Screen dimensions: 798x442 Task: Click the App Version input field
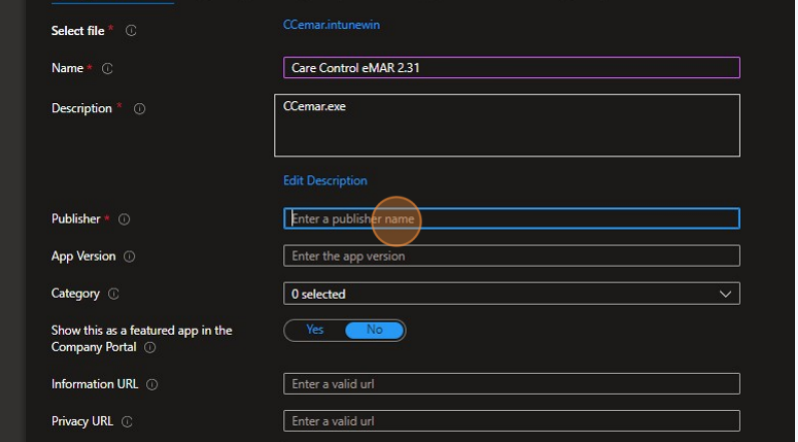pos(511,257)
